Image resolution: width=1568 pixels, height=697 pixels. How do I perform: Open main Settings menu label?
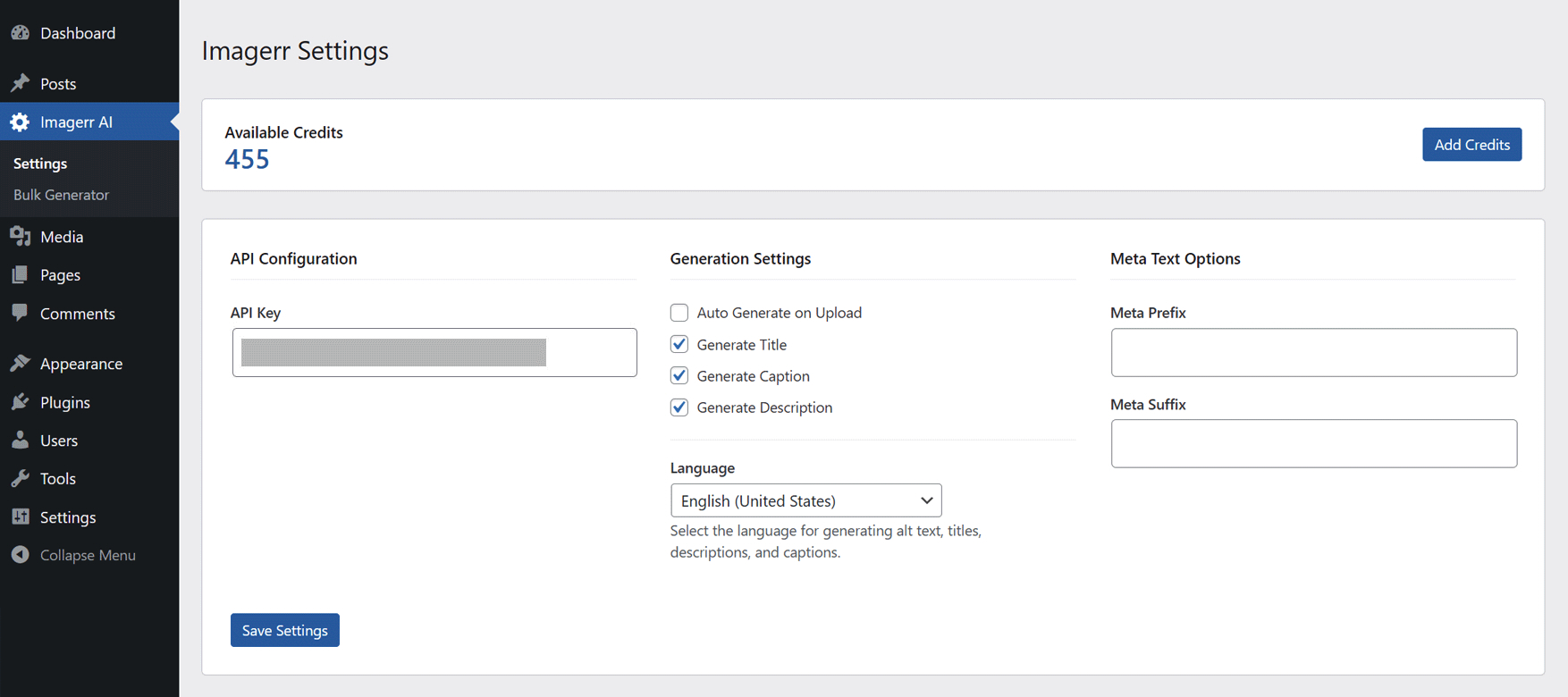click(x=68, y=517)
